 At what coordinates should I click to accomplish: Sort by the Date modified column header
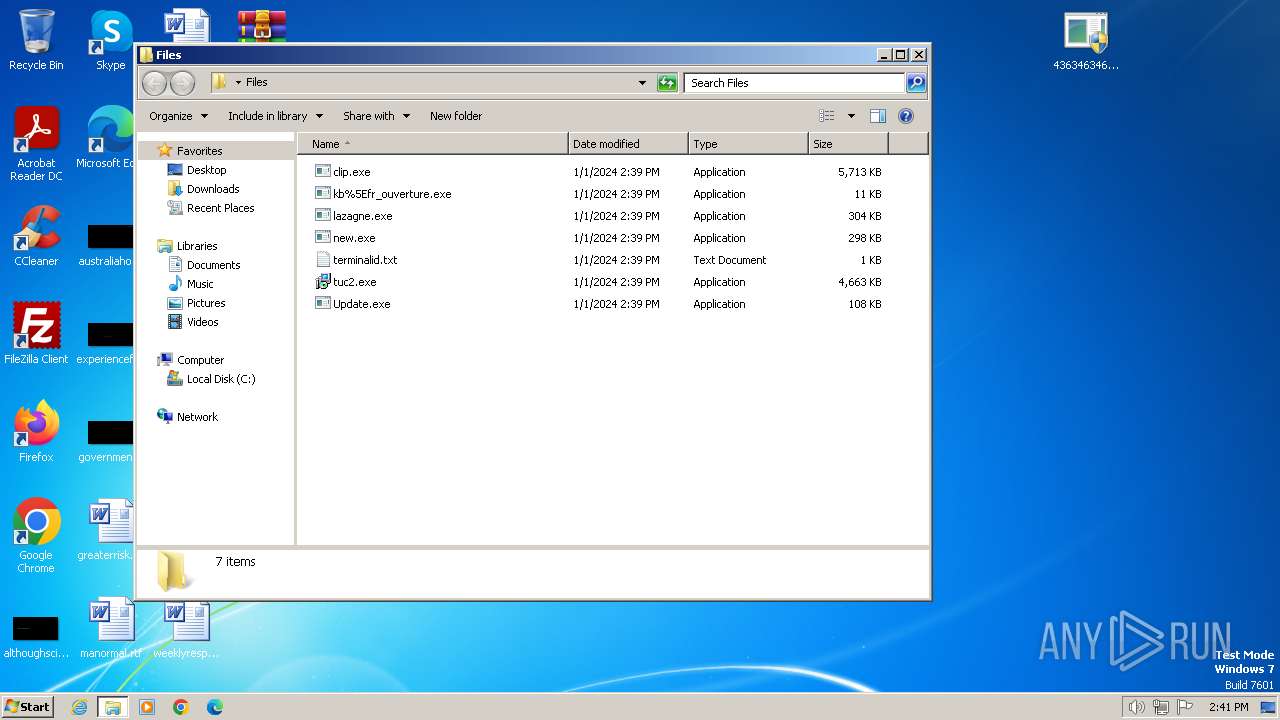pos(628,144)
